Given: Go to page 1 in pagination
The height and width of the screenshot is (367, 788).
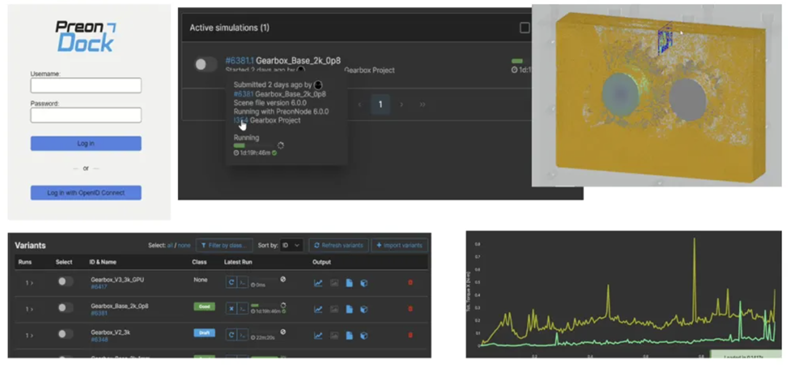Looking at the screenshot, I should tap(380, 105).
